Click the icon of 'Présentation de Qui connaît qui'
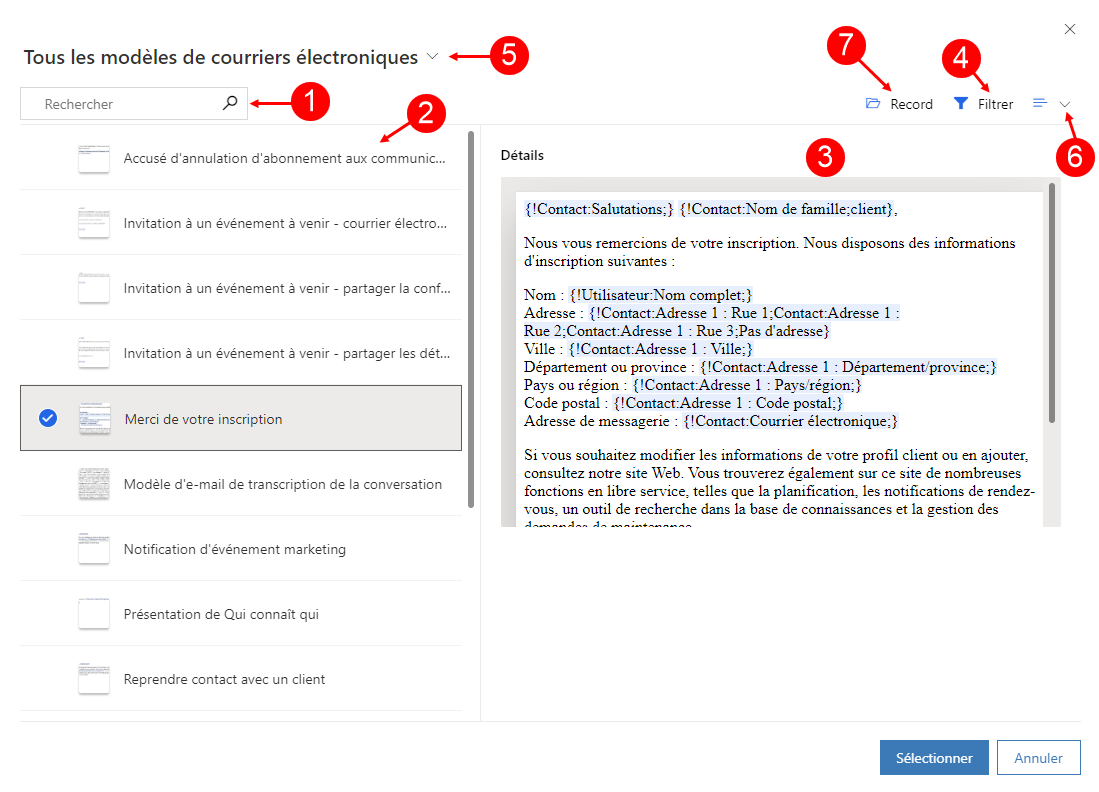1099x792 pixels. pyautogui.click(x=94, y=613)
